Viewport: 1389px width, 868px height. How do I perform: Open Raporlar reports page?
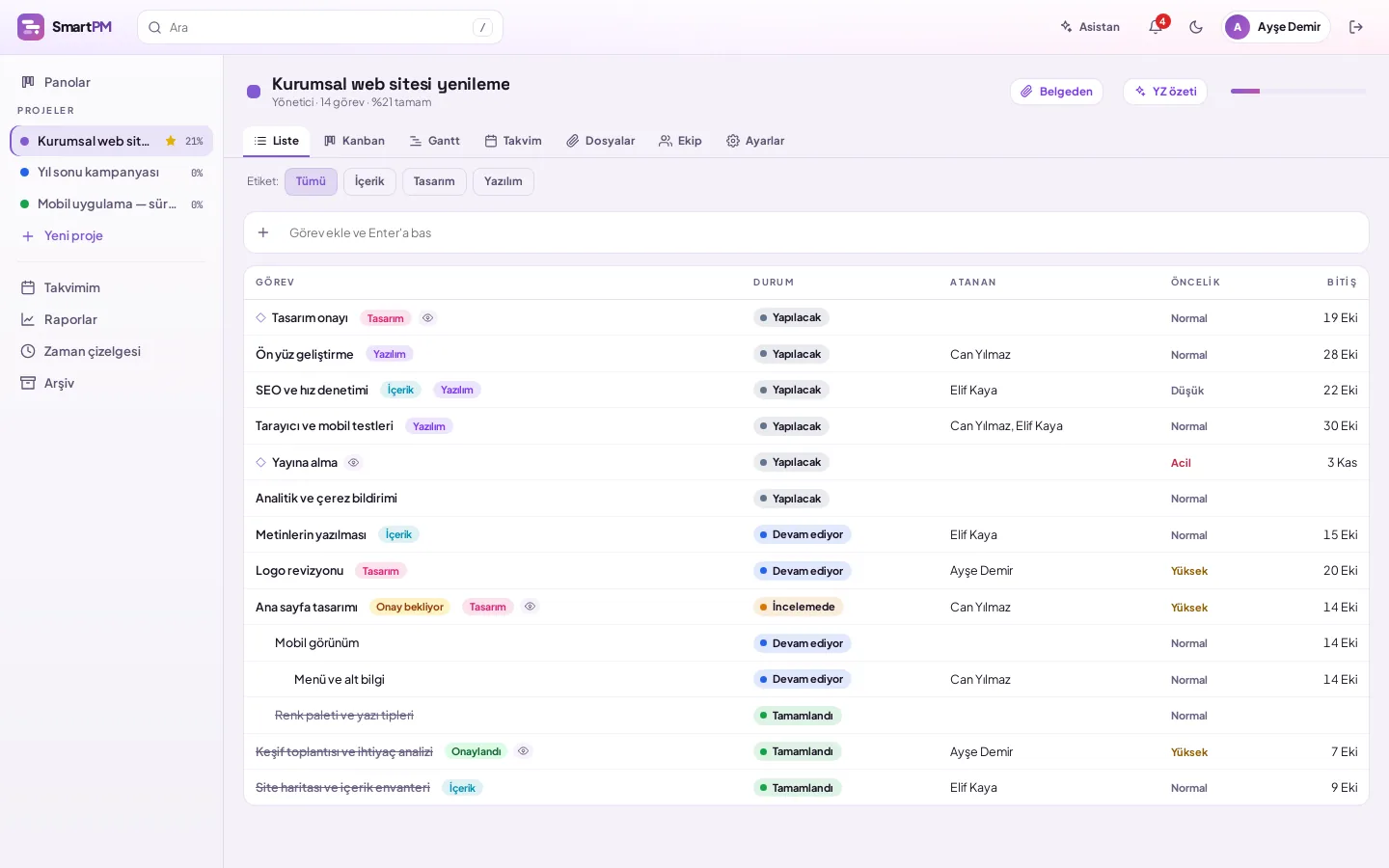point(112,319)
